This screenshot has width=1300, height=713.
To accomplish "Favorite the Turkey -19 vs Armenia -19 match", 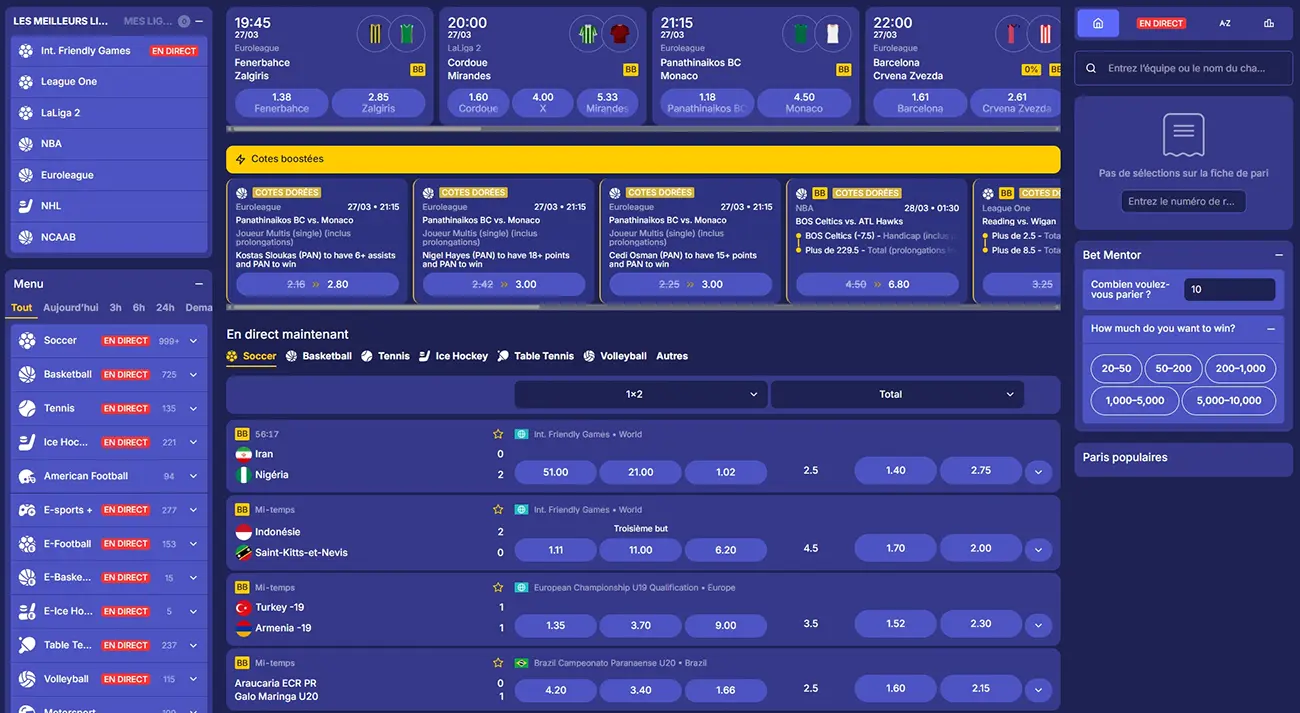I will [497, 587].
